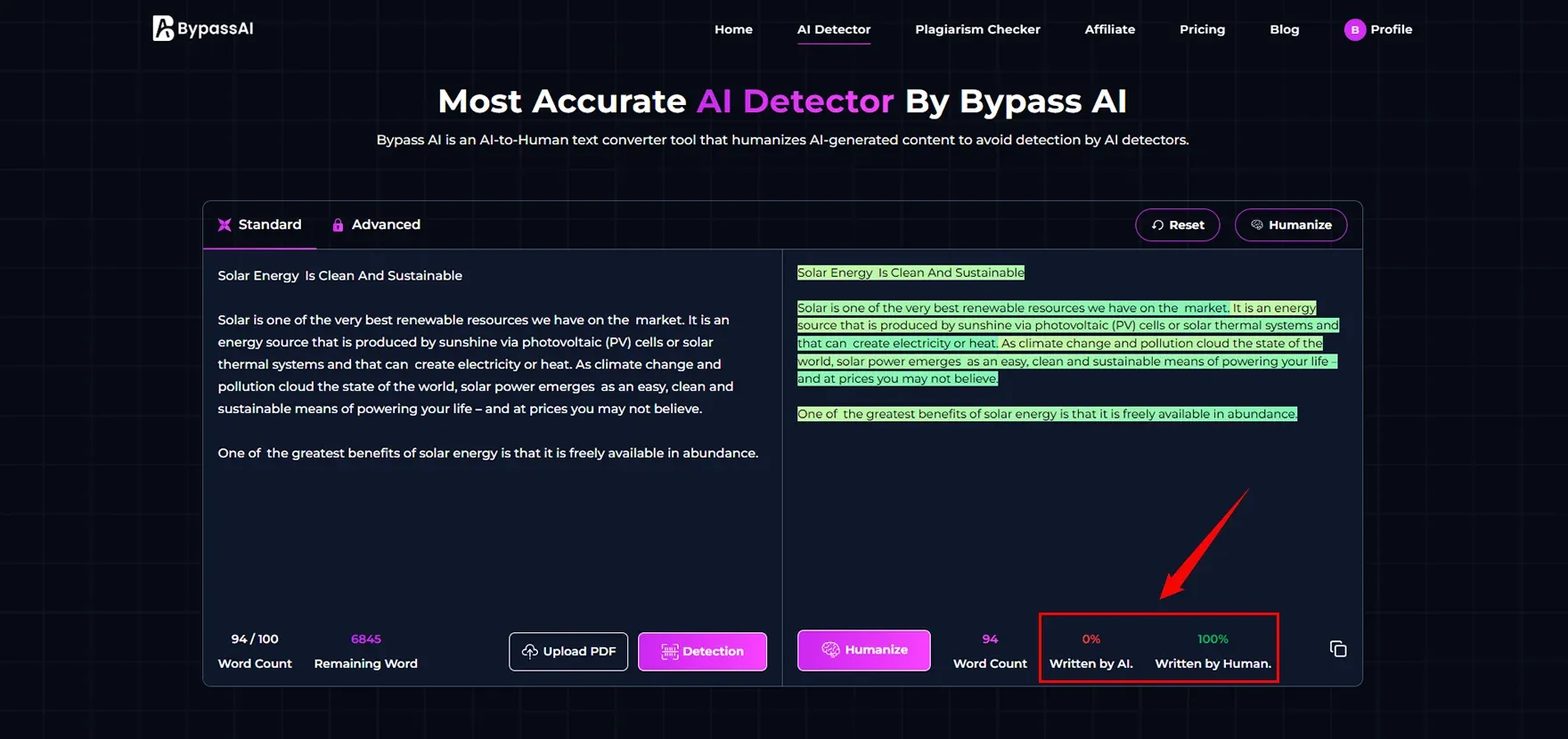Open the Affiliate page

(1110, 29)
